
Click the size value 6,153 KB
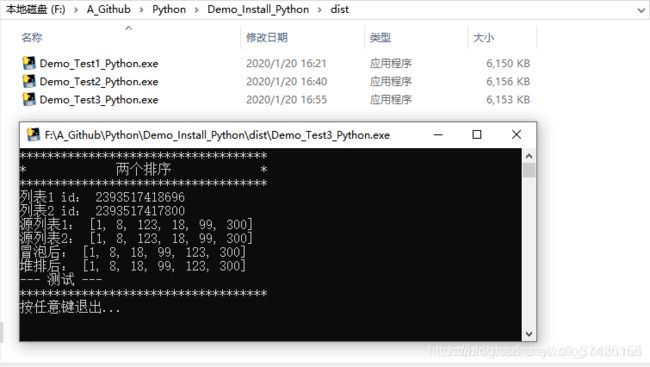[508, 100]
